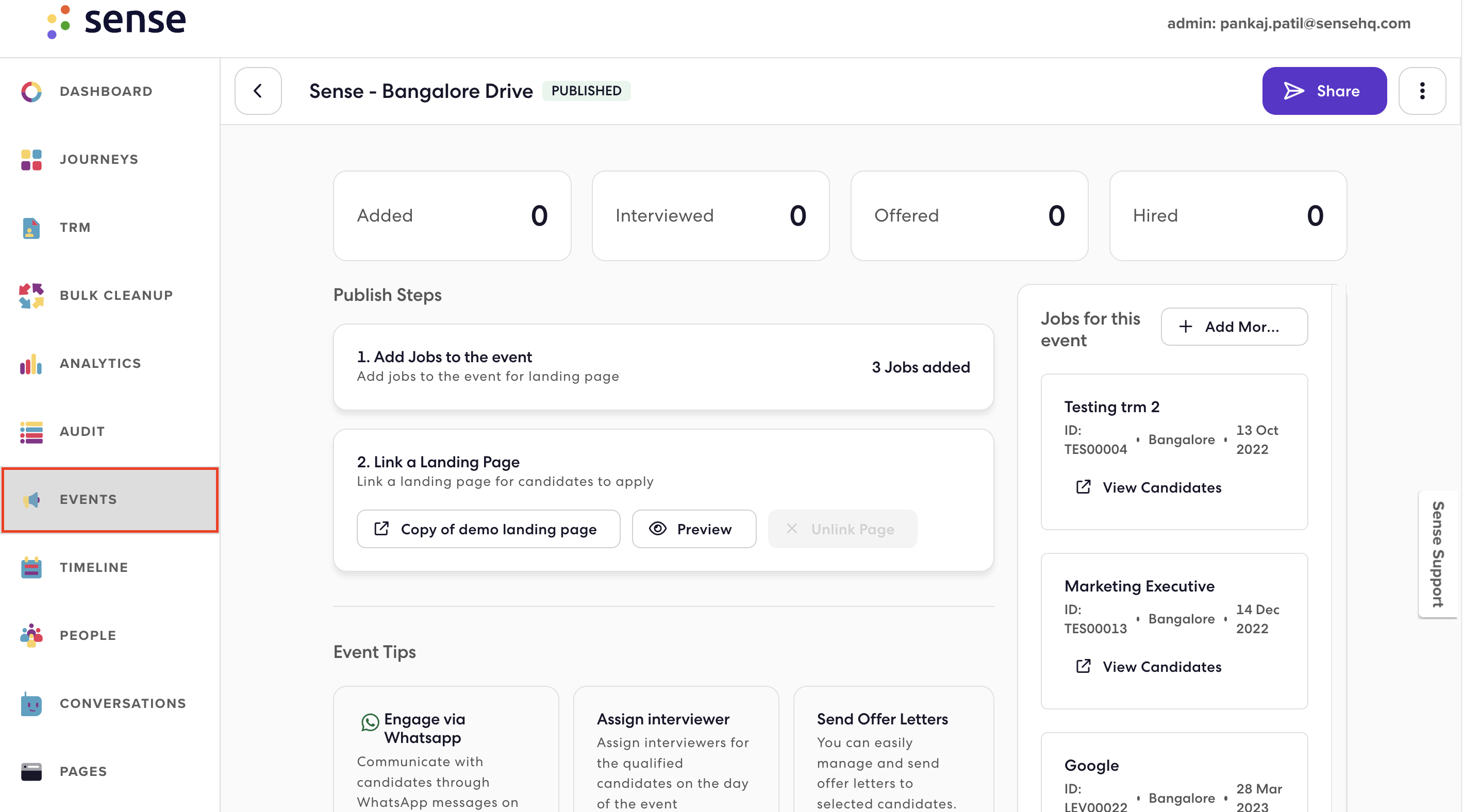This screenshot has width=1463, height=812.
Task: Click the Added count card
Action: point(452,216)
